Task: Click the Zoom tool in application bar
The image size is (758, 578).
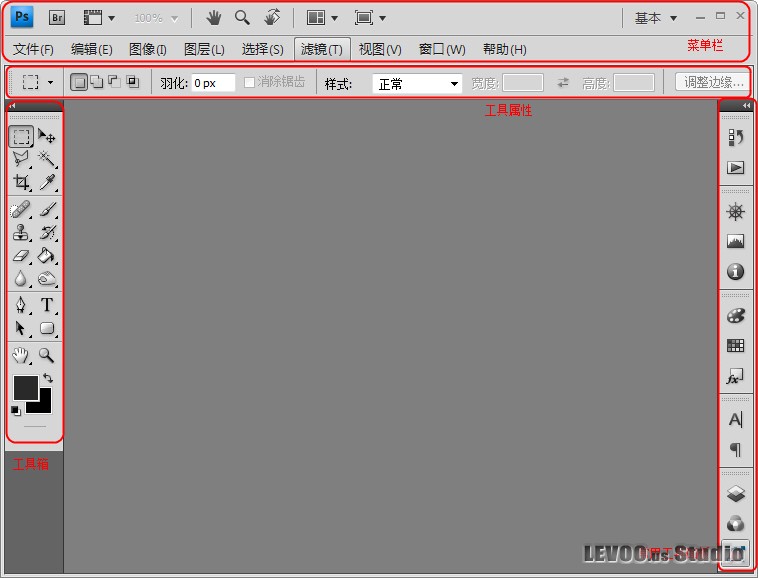Action: 242,18
